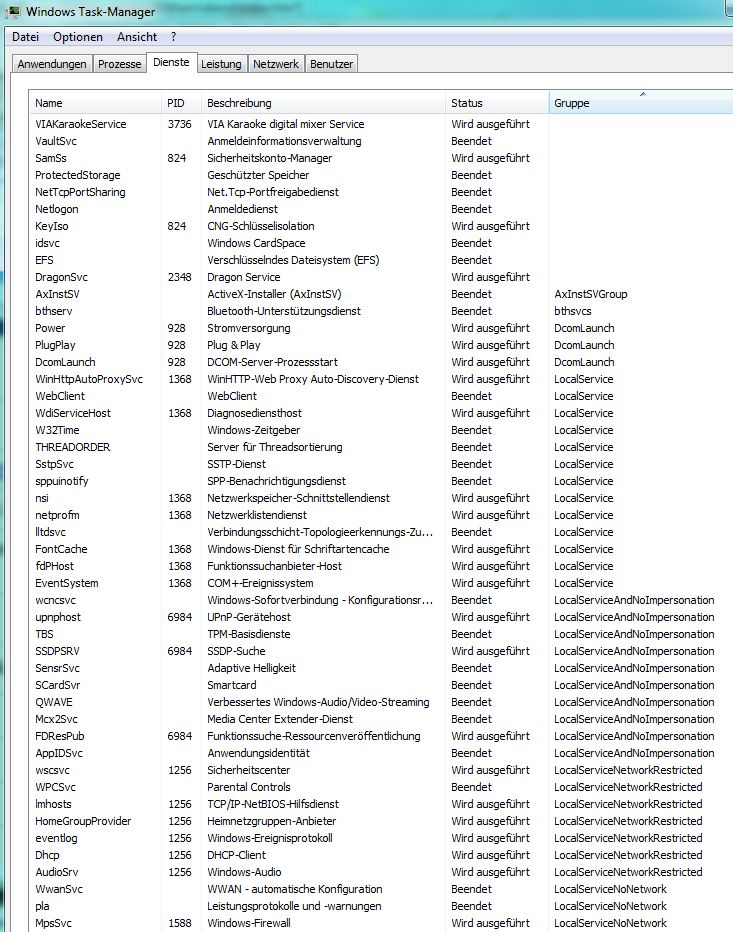Screen dimensions: 733x932
Task: Select the FontCache service
Action: click(x=61, y=549)
